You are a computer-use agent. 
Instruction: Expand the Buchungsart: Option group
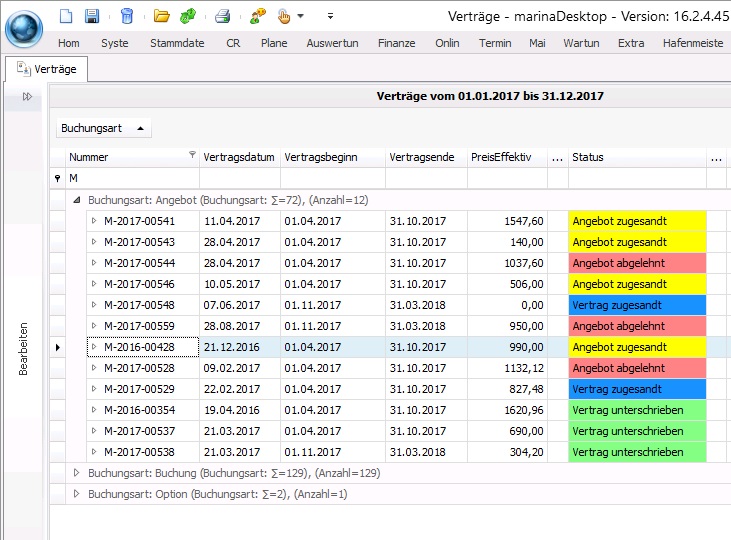(76, 494)
